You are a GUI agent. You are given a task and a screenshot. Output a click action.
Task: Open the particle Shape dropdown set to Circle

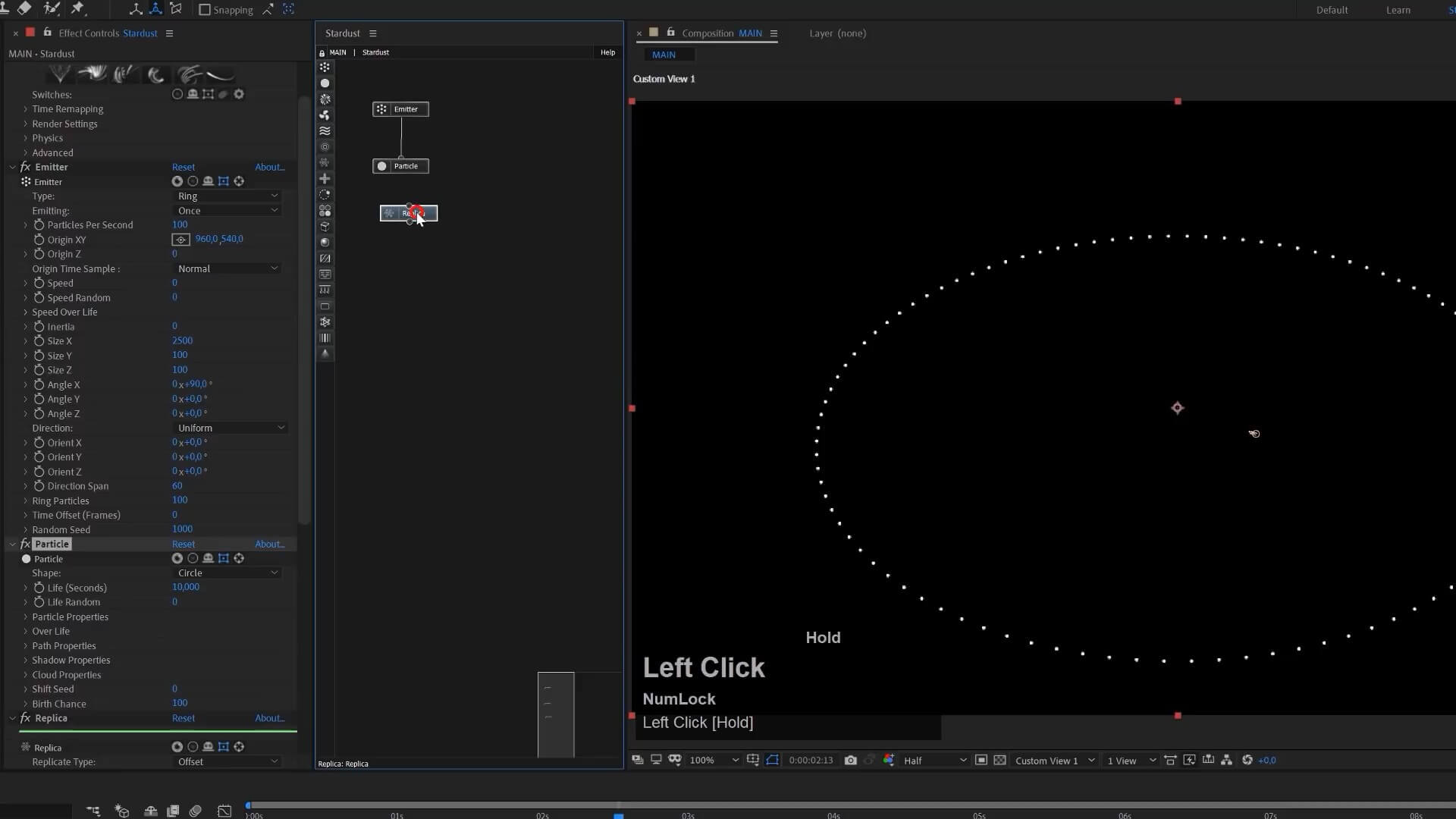tap(227, 573)
